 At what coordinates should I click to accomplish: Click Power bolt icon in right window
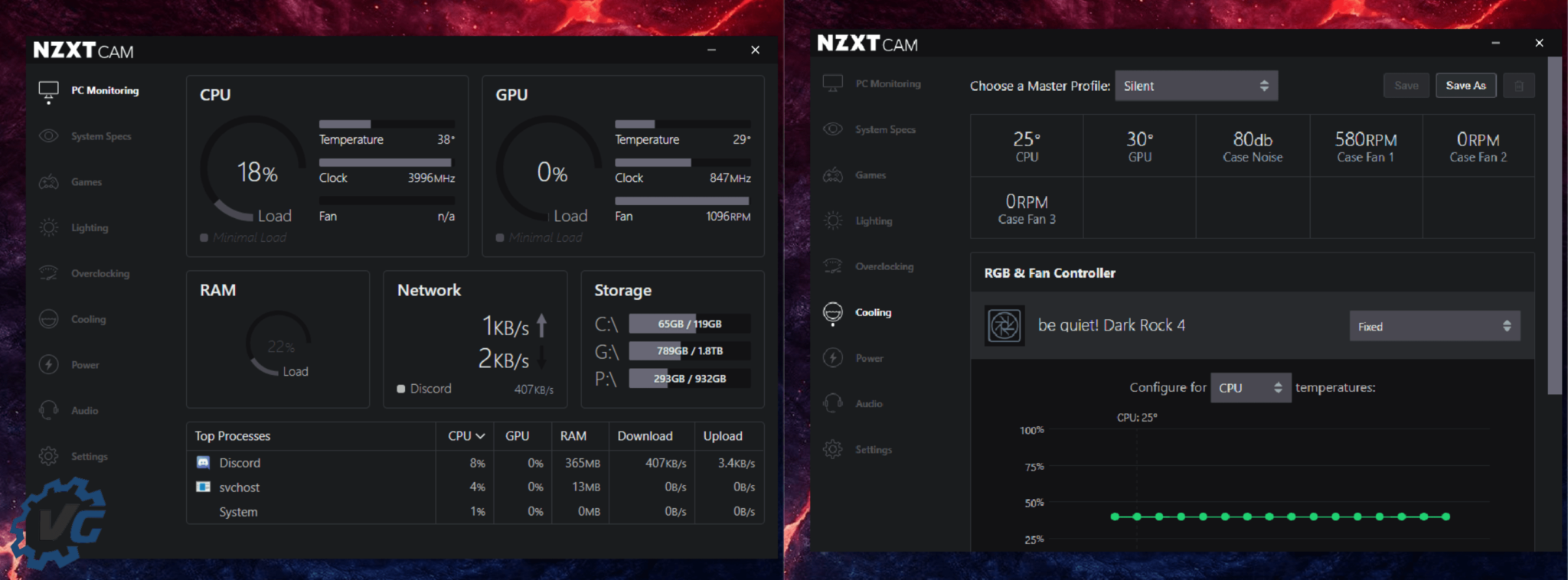pos(832,357)
